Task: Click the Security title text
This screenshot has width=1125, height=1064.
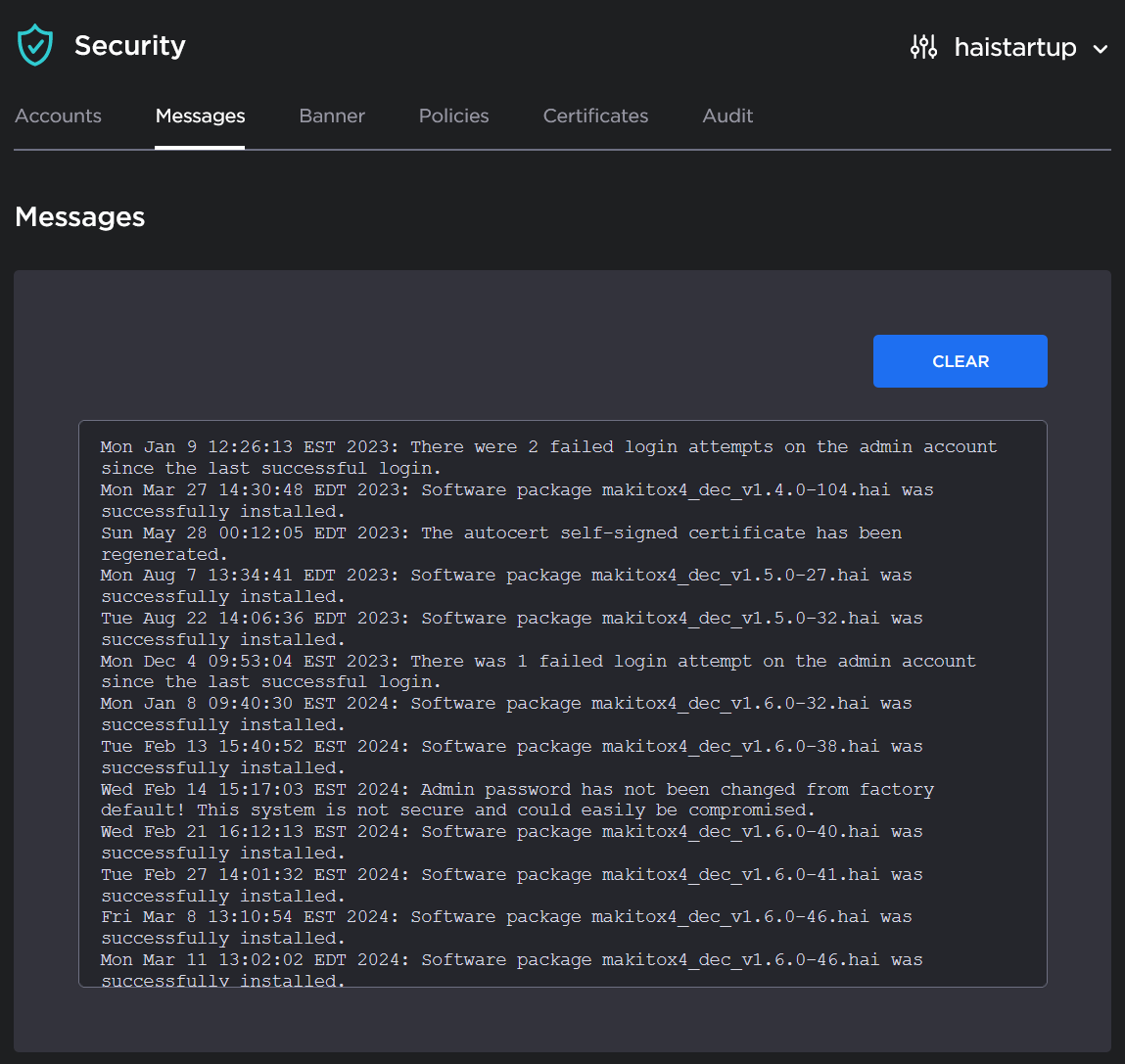Action: pos(129,45)
